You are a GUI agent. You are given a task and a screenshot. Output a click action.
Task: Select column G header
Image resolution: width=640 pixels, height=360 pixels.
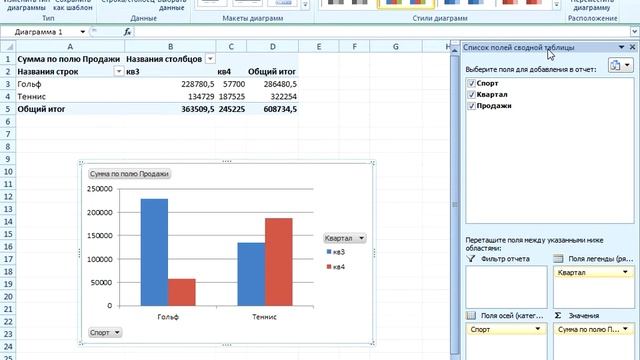click(396, 47)
